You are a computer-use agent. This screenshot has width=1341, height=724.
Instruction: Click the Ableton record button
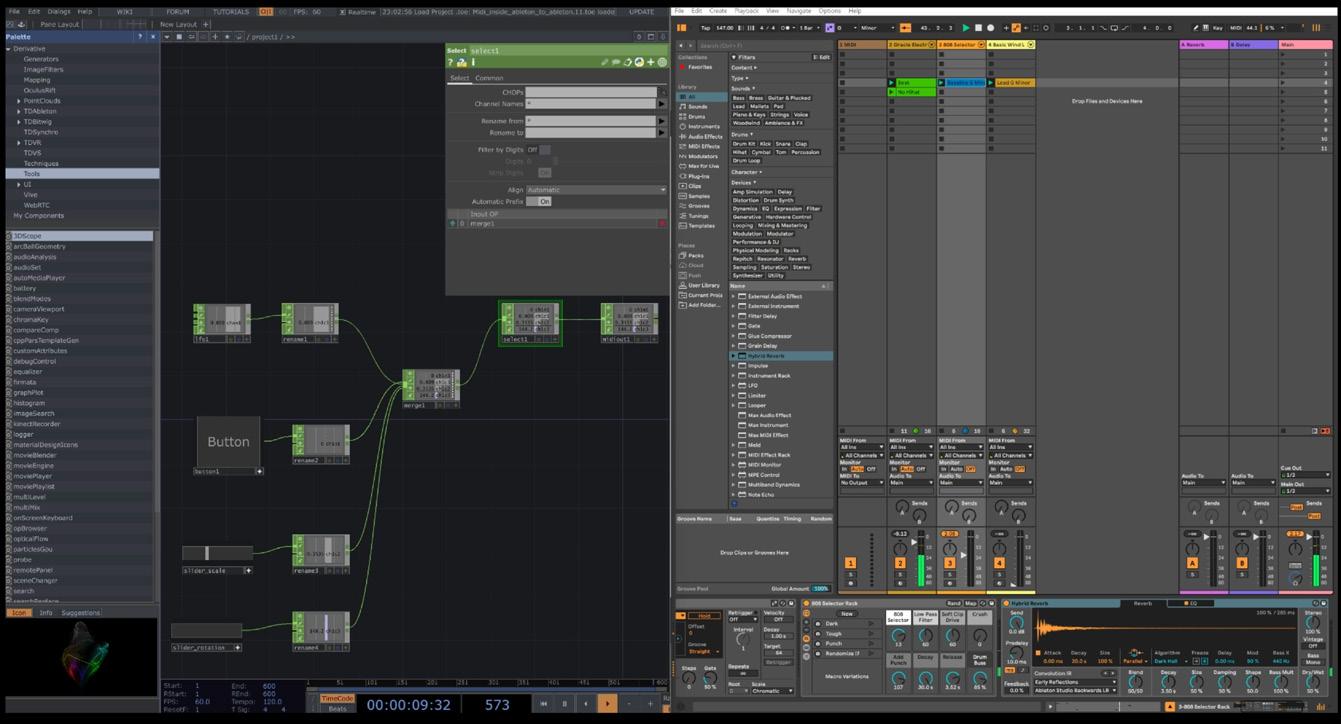click(x=990, y=28)
